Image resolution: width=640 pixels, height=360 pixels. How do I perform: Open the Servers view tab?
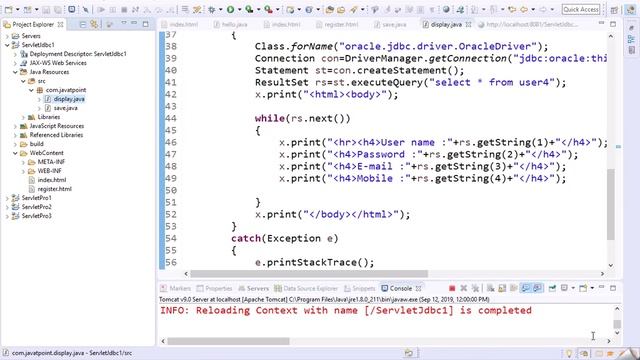[253, 289]
